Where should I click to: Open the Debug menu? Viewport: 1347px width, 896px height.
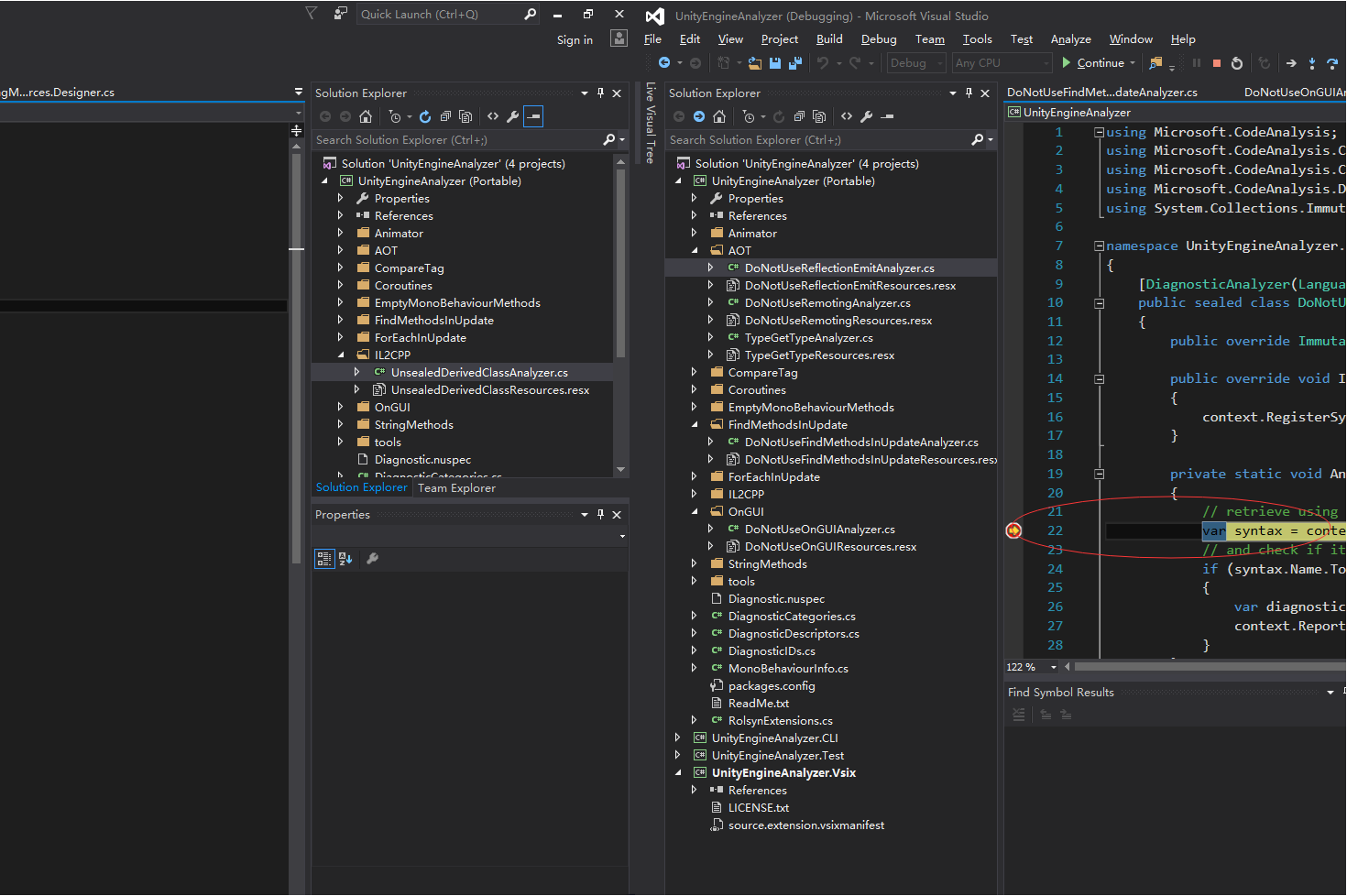click(878, 39)
